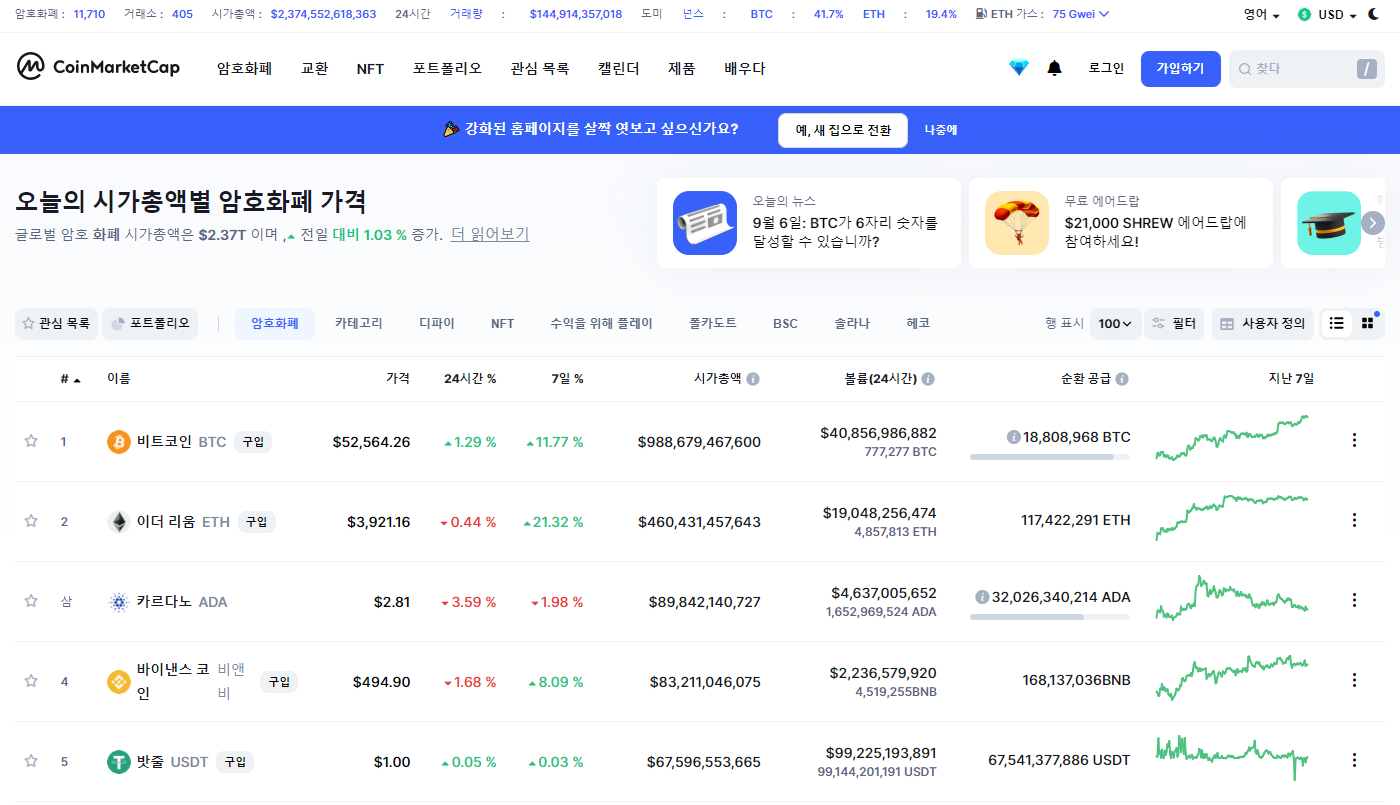Open the USD currency dropdown

(x=1327, y=14)
